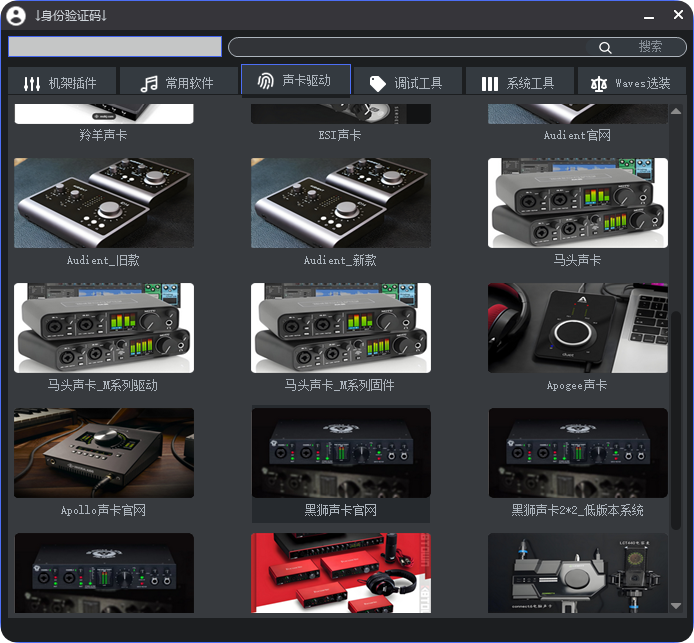This screenshot has width=694, height=643.
Task: Click the bottom-row Black Lion interface thumbnail
Action: 104,573
